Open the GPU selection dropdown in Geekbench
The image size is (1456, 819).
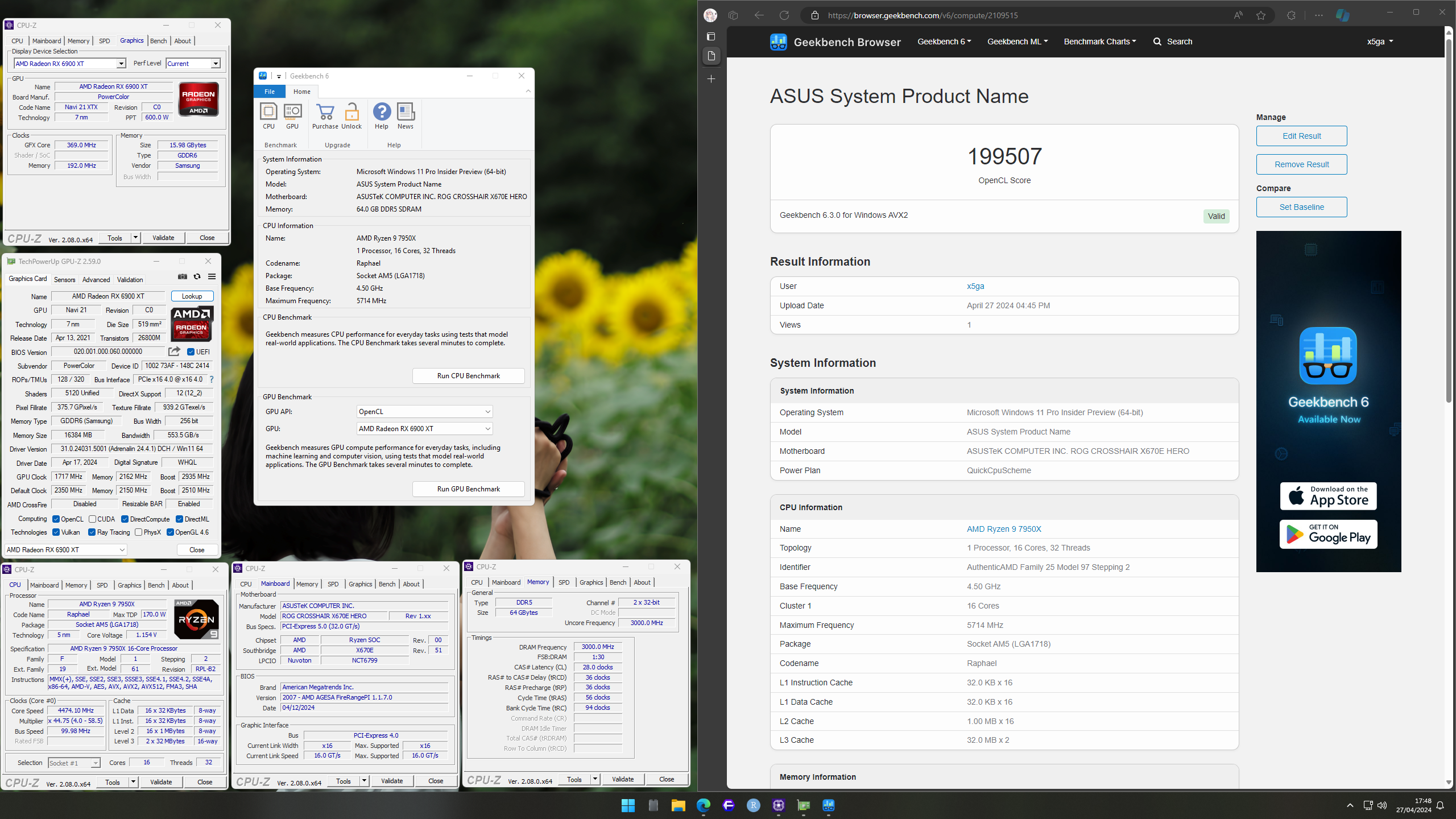click(424, 429)
